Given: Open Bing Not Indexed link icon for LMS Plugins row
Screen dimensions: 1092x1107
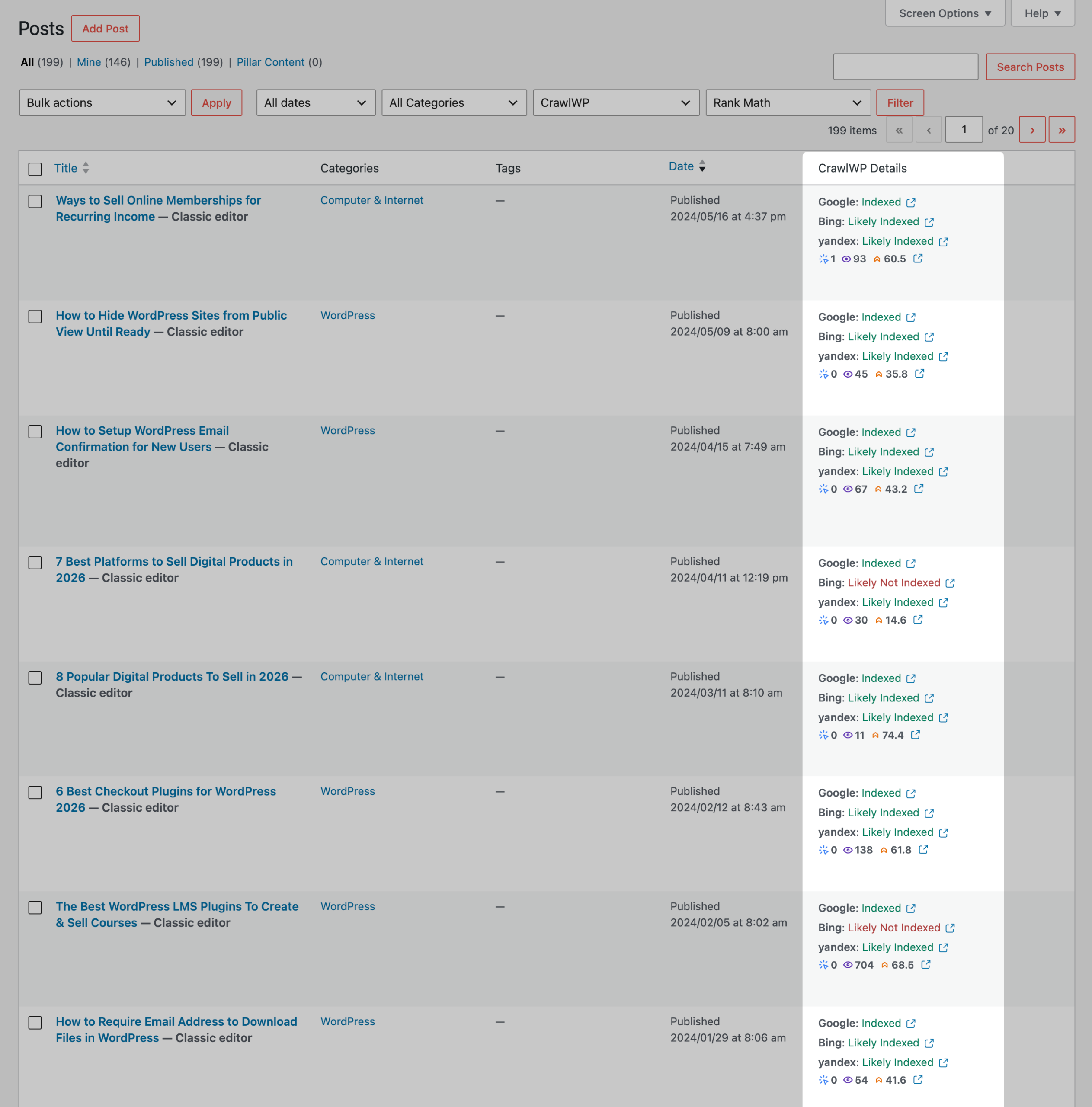Looking at the screenshot, I should click(x=950, y=928).
